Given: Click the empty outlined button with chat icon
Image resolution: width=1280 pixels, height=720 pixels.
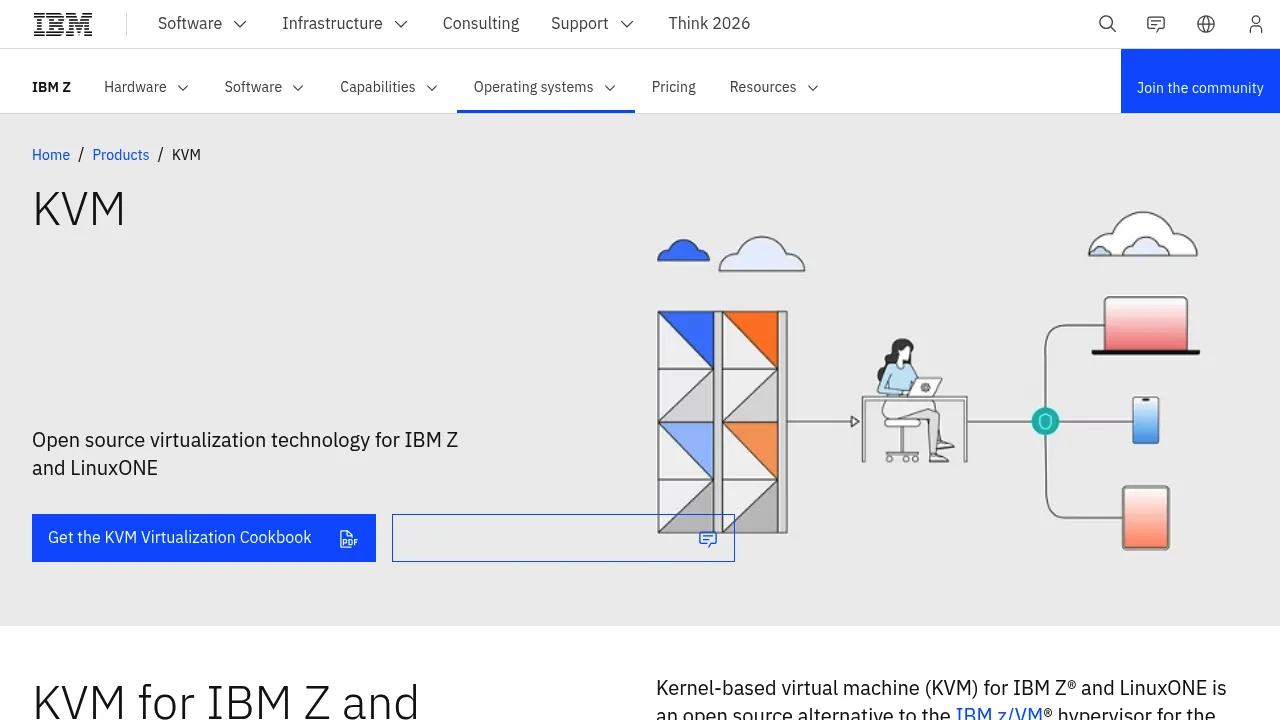Looking at the screenshot, I should click(563, 538).
